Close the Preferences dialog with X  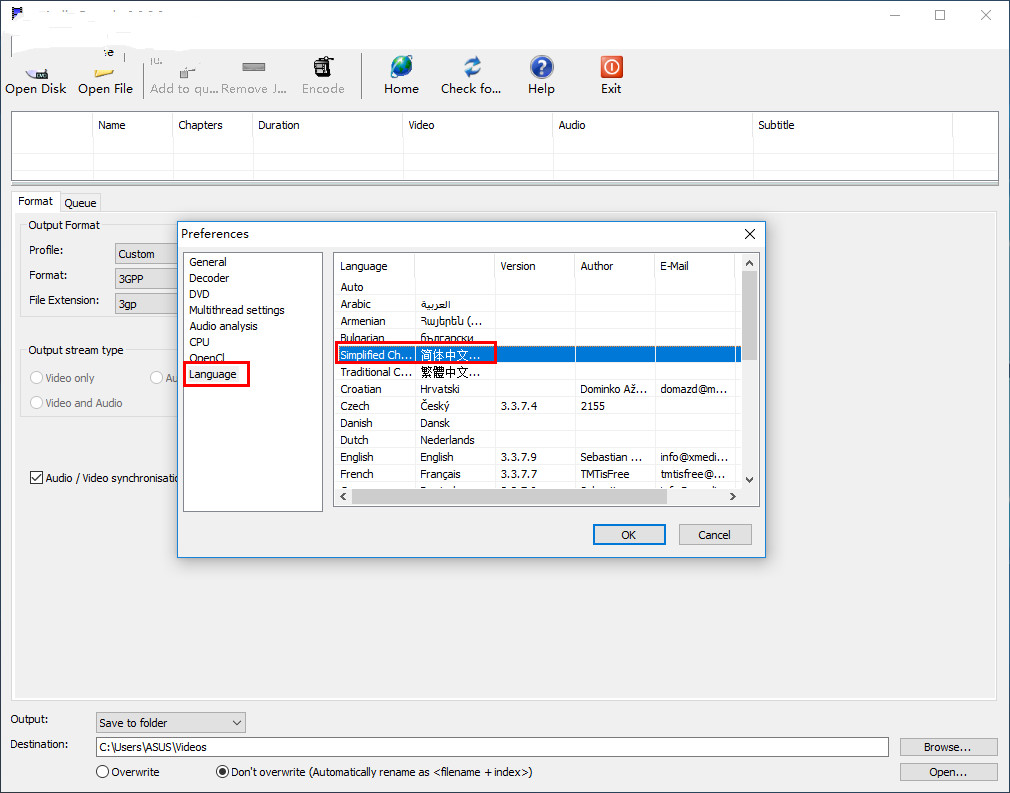(750, 234)
